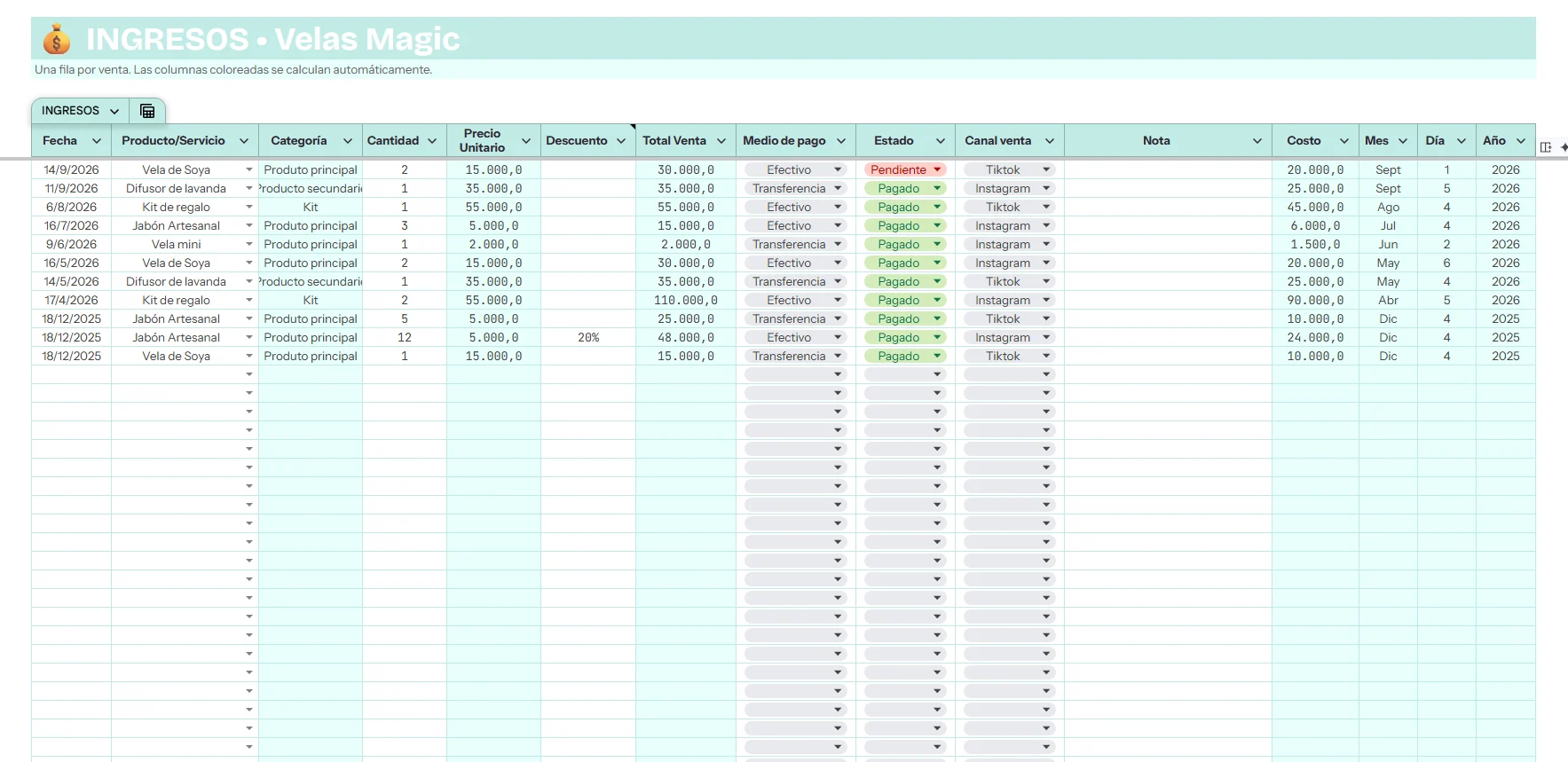Click the column group icon right of Año
Viewport: 1568px width, 762px height.
(1546, 147)
